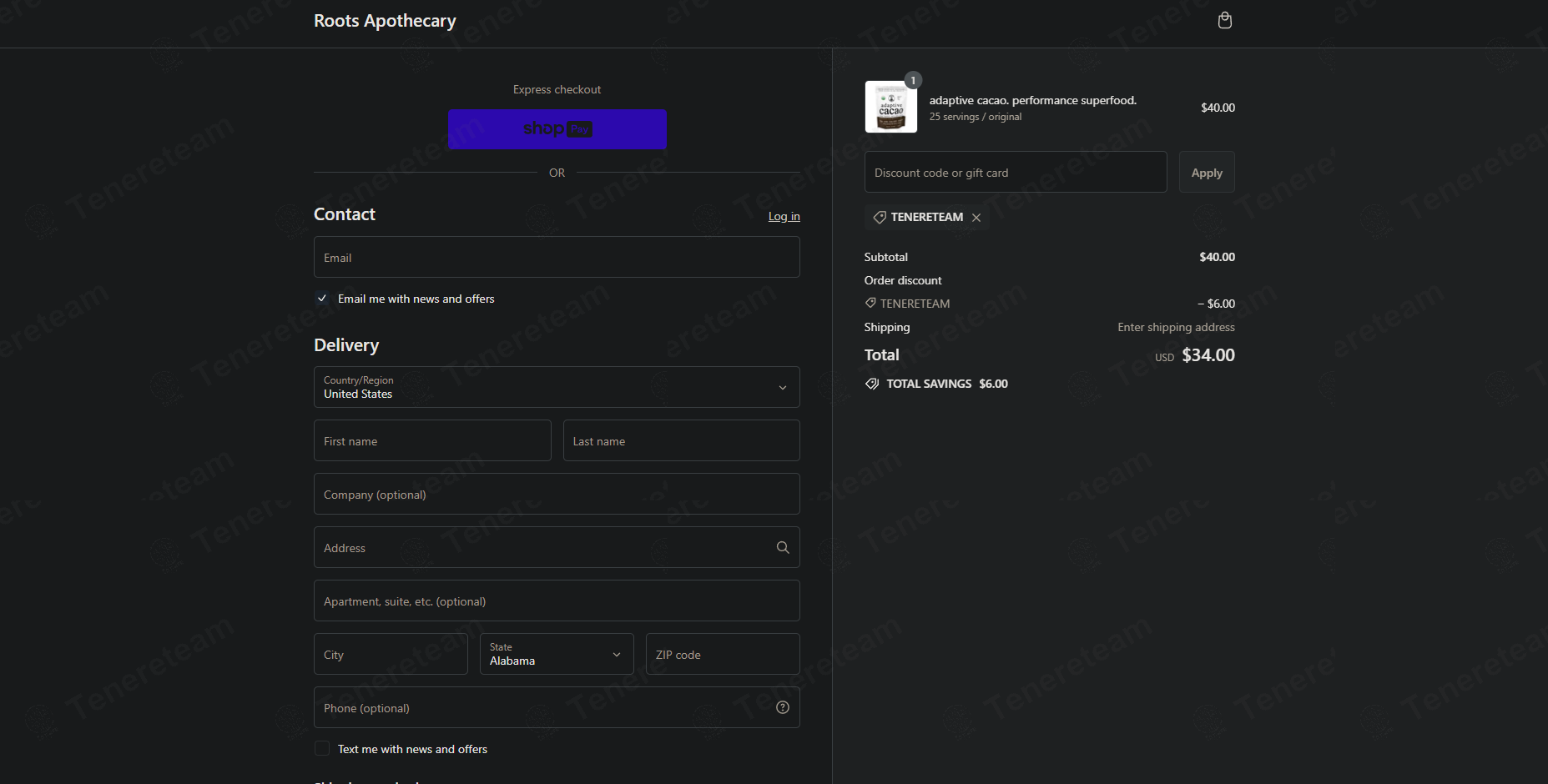Image resolution: width=1548 pixels, height=784 pixels.
Task: Click the adaptive cacao product name
Action: (x=1033, y=100)
